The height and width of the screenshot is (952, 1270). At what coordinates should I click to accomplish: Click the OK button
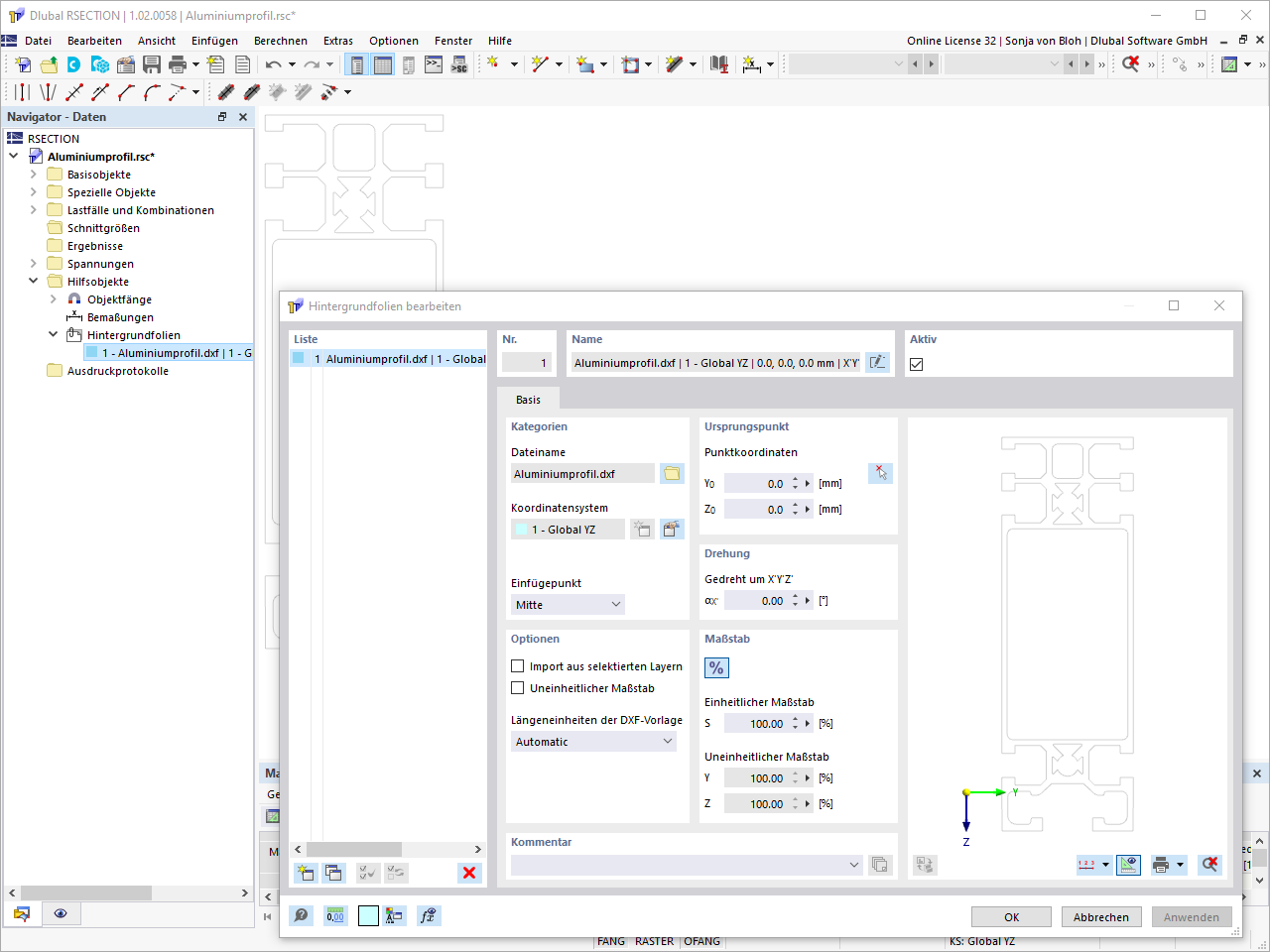(x=1011, y=917)
